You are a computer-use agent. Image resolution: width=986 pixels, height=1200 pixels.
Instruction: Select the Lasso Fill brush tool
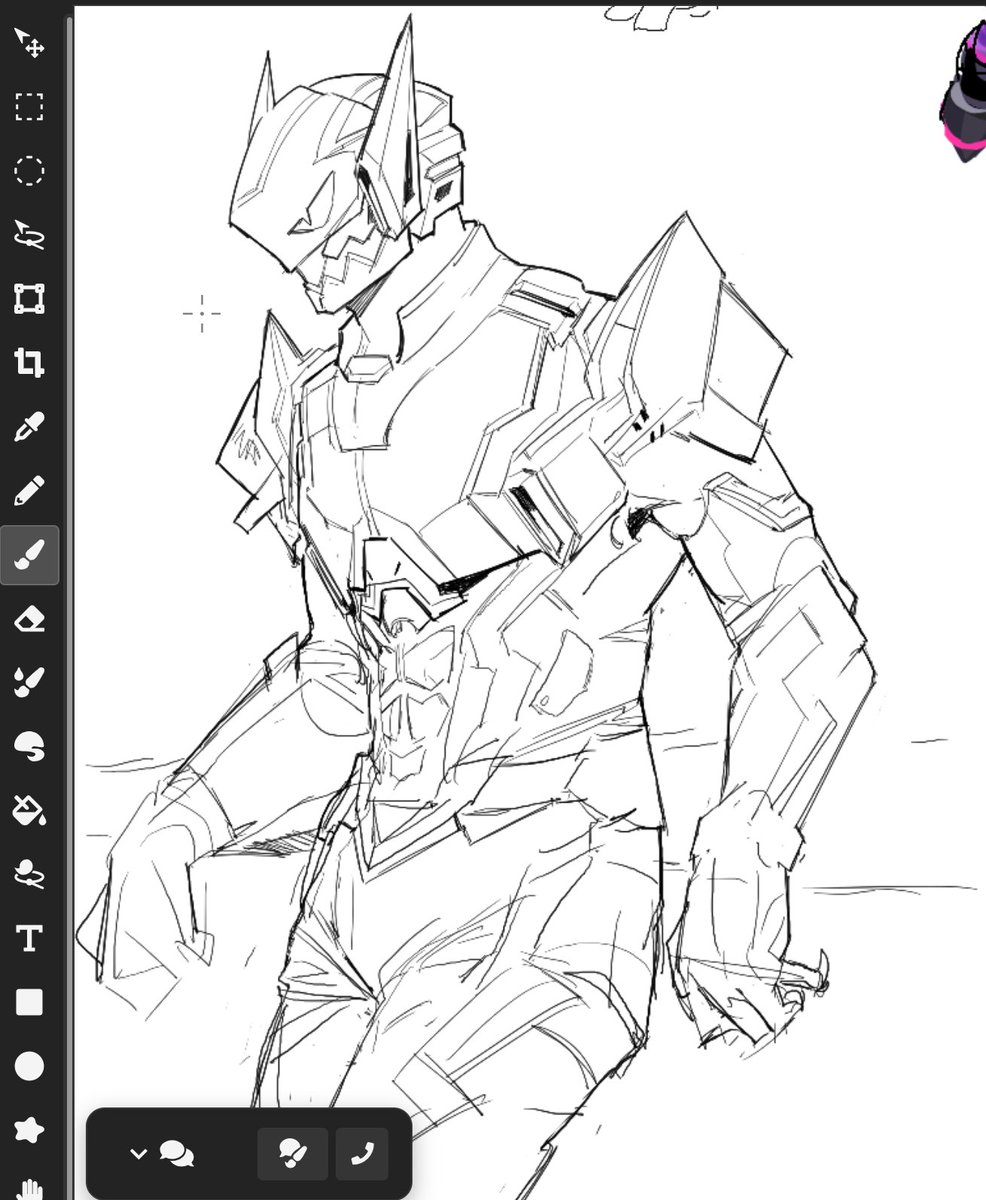tap(29, 875)
